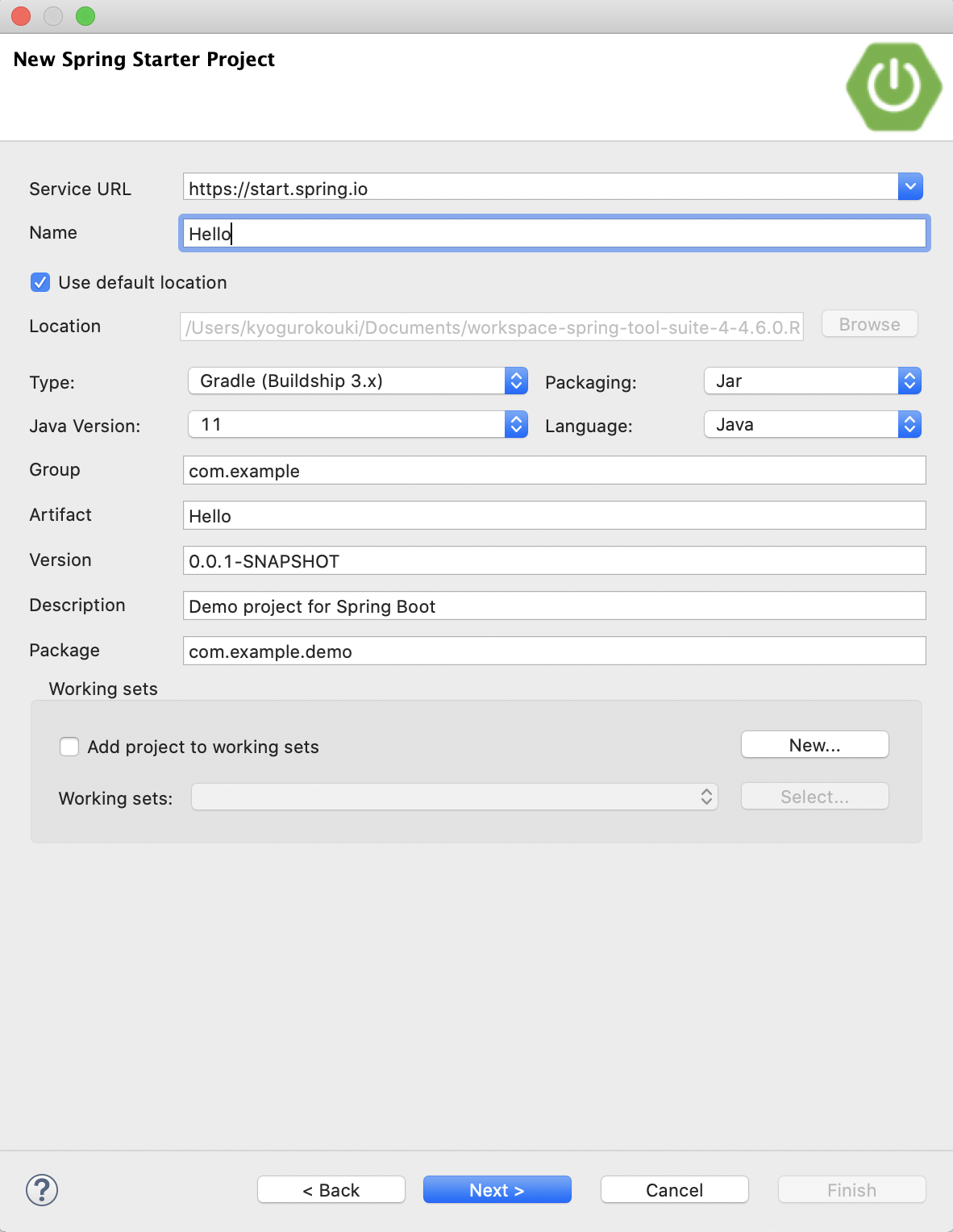Open the Working sets combo box

(x=455, y=797)
